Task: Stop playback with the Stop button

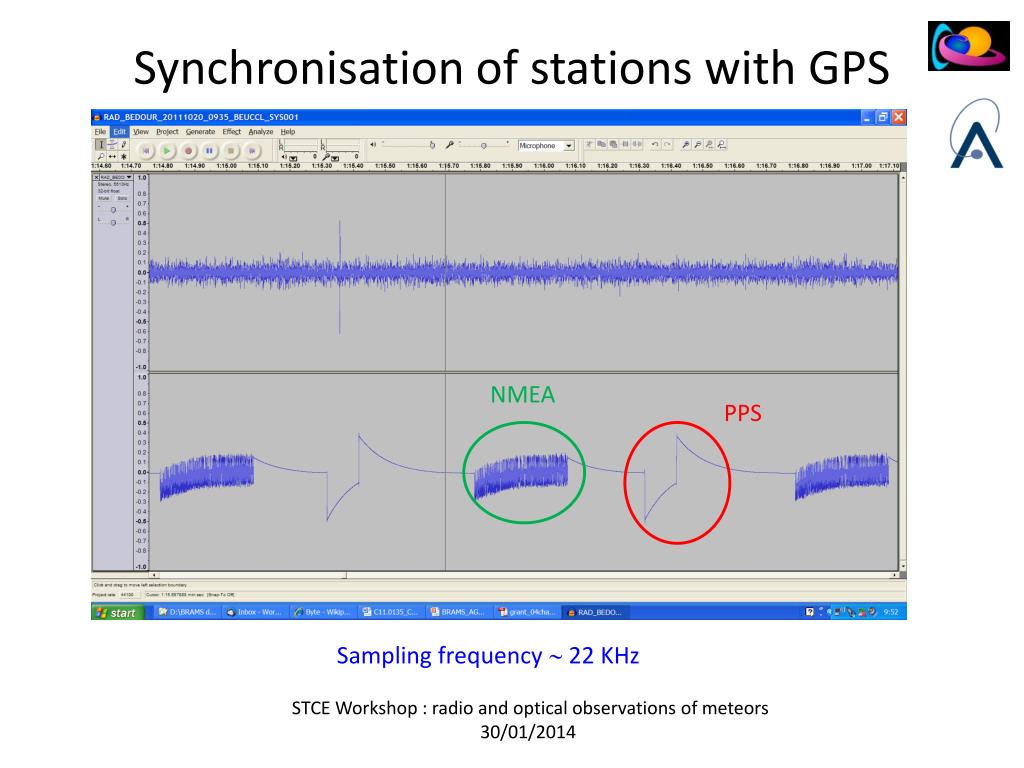Action: tap(231, 151)
